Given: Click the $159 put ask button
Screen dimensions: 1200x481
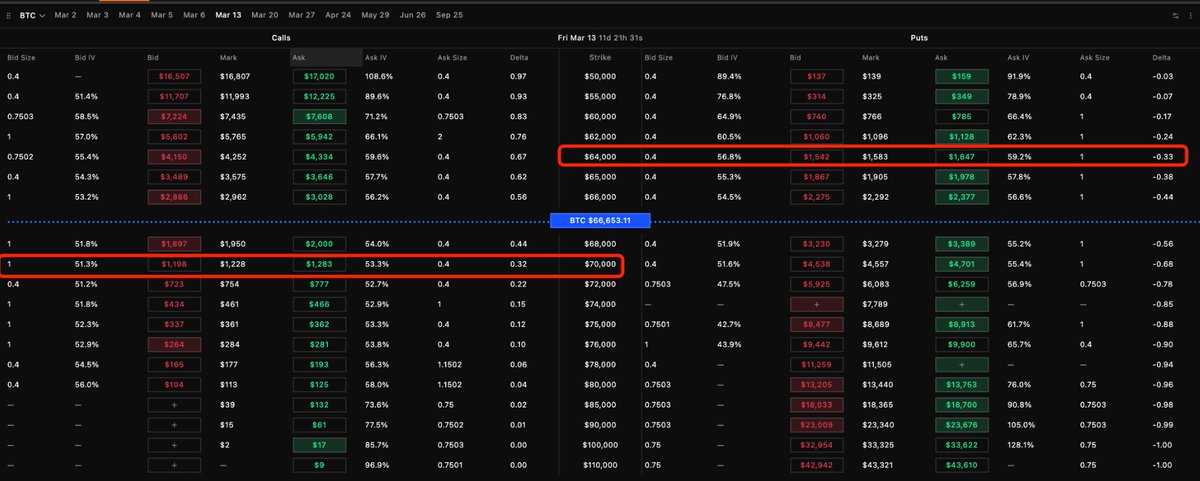Looking at the screenshot, I should tap(962, 76).
